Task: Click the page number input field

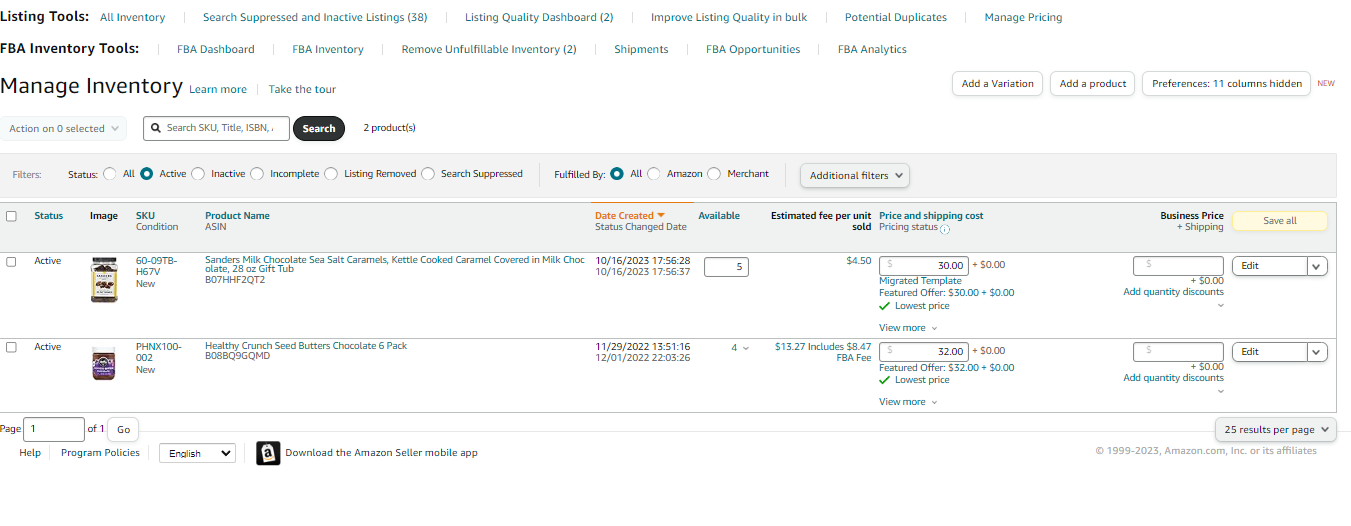Action: [54, 429]
